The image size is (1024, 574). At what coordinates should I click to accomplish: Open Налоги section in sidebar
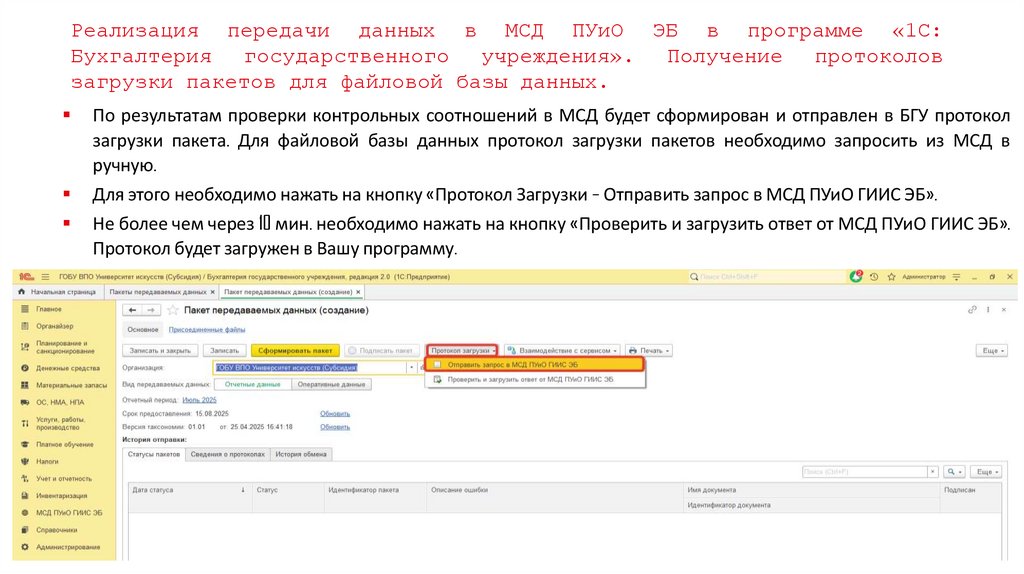tap(47, 462)
